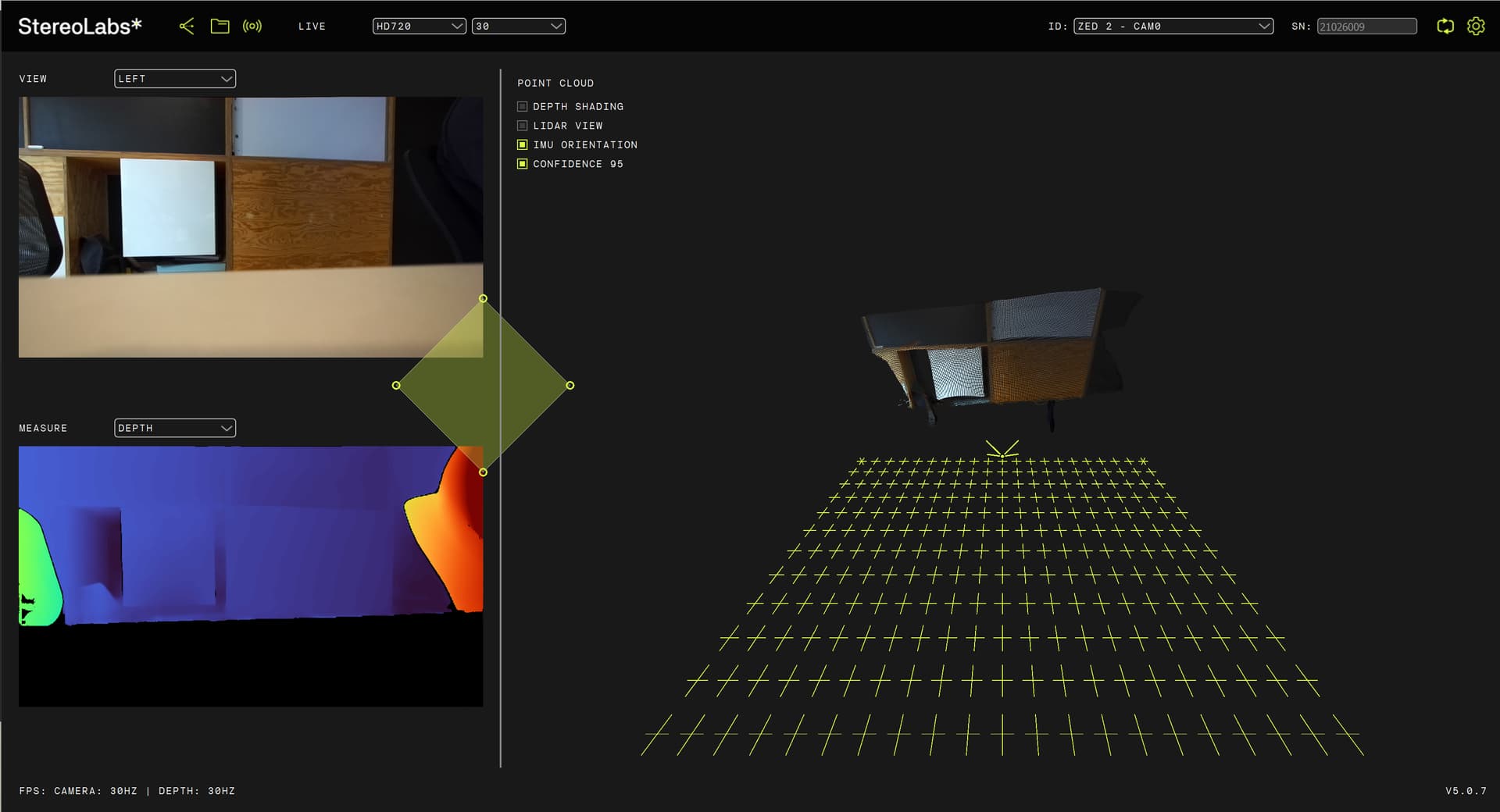Open settings via the gear icon
Screen dimensions: 1500x812
point(1476,27)
